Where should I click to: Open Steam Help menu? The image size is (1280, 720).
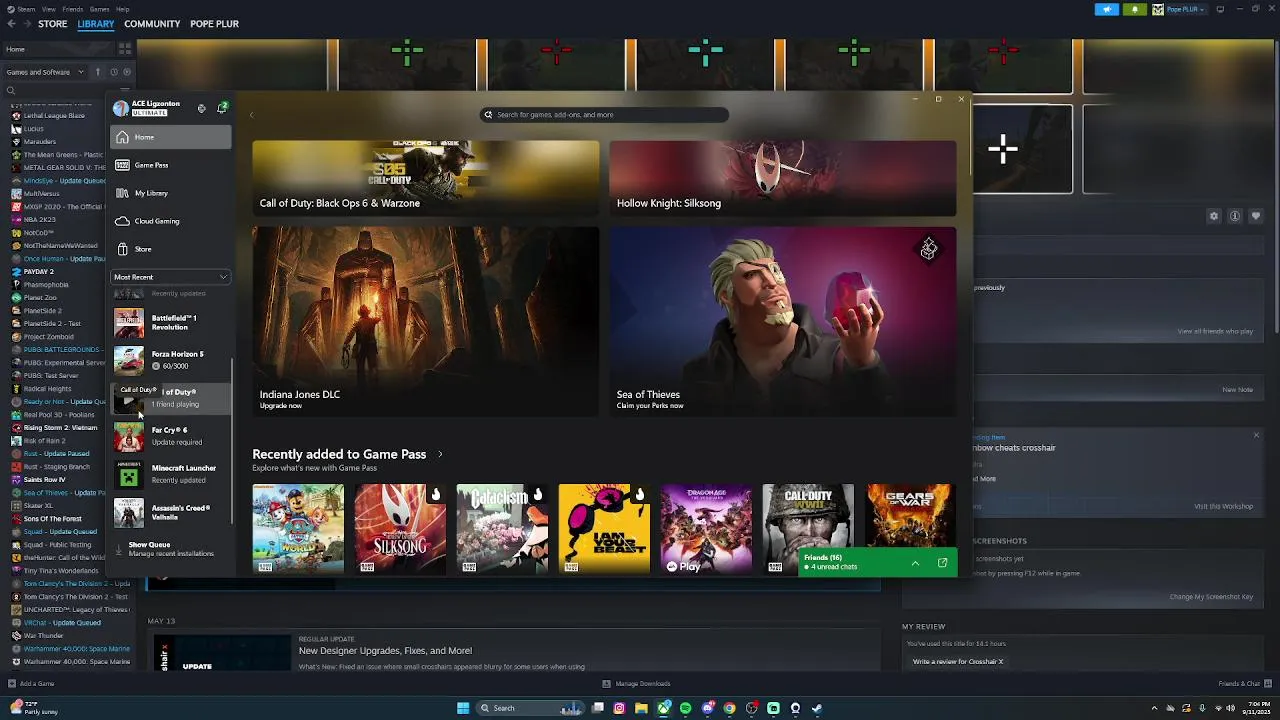pos(122,9)
